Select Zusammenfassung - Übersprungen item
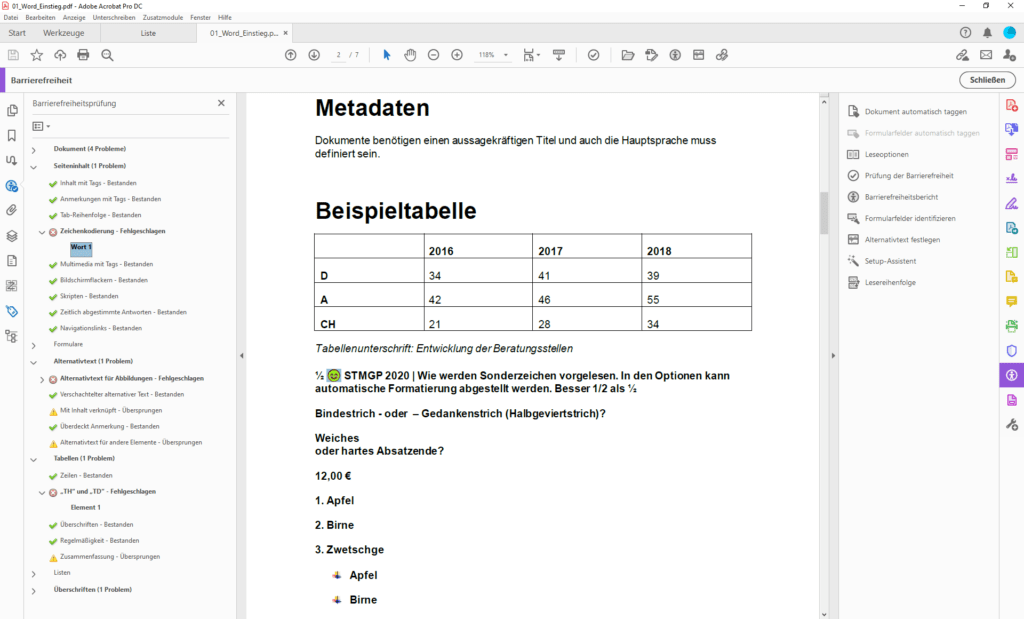 110,557
